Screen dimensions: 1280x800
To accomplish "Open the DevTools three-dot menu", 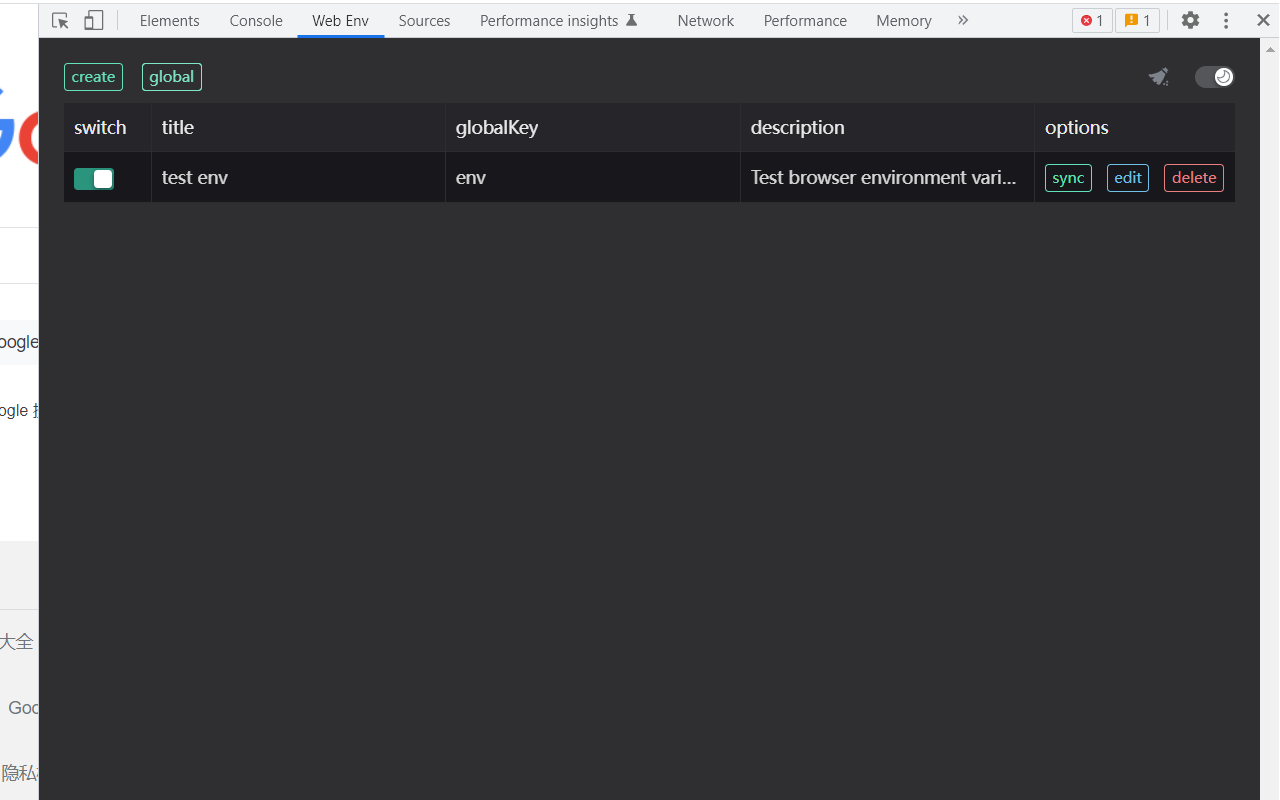I will click(x=1226, y=20).
